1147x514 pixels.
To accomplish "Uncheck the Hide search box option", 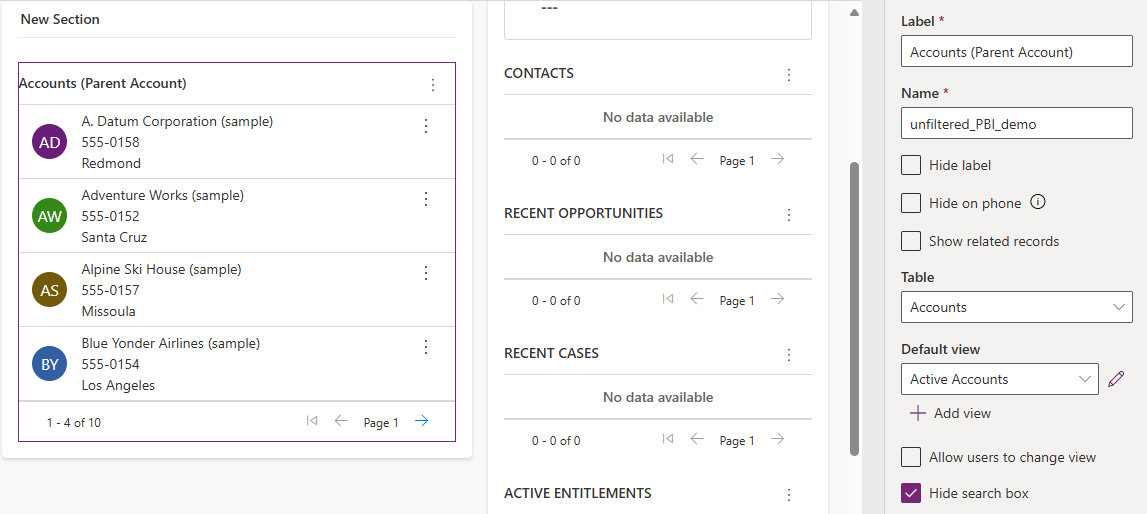I will [x=911, y=493].
